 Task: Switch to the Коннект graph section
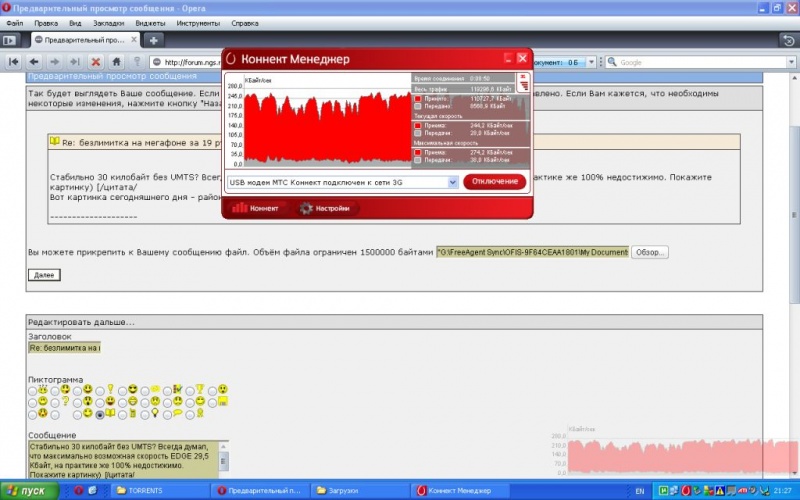[x=255, y=209]
